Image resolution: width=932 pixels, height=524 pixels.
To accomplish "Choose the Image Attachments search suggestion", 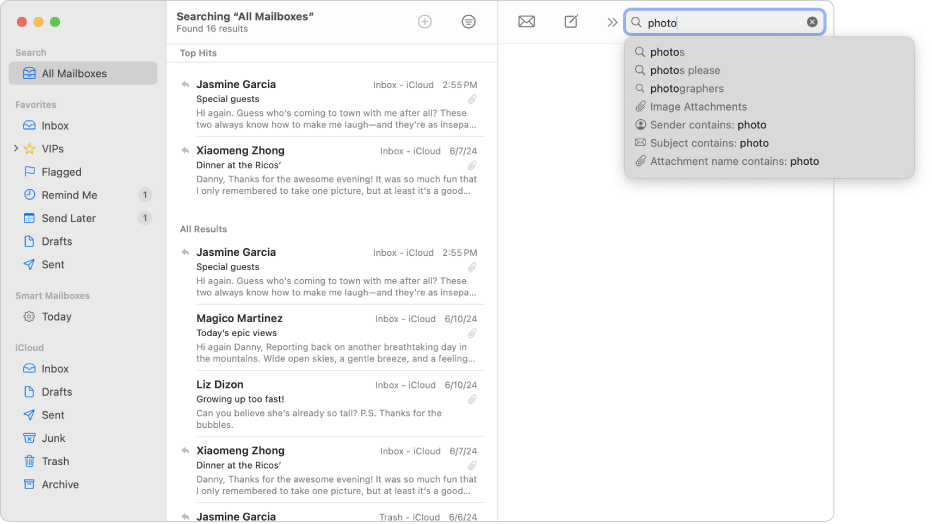I will [x=698, y=107].
